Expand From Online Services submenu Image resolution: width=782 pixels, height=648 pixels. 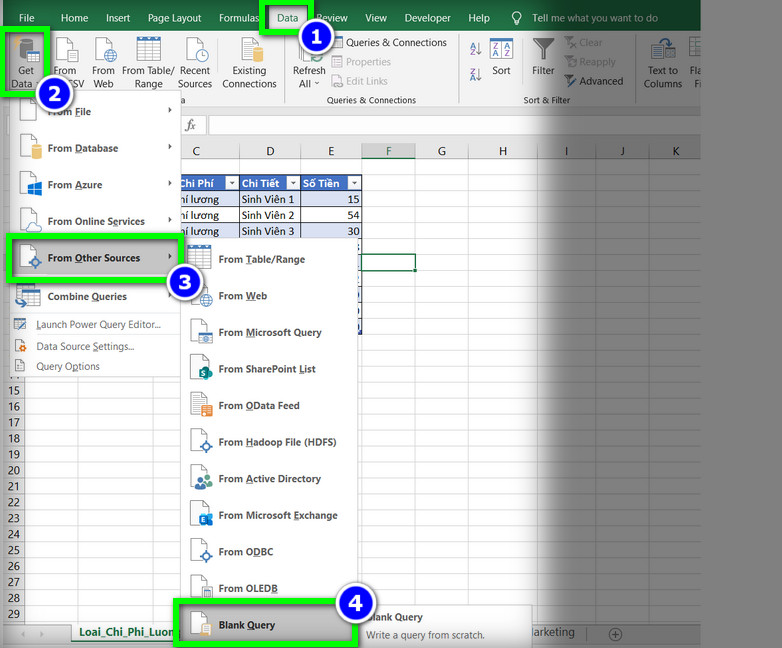pyautogui.click(x=95, y=221)
